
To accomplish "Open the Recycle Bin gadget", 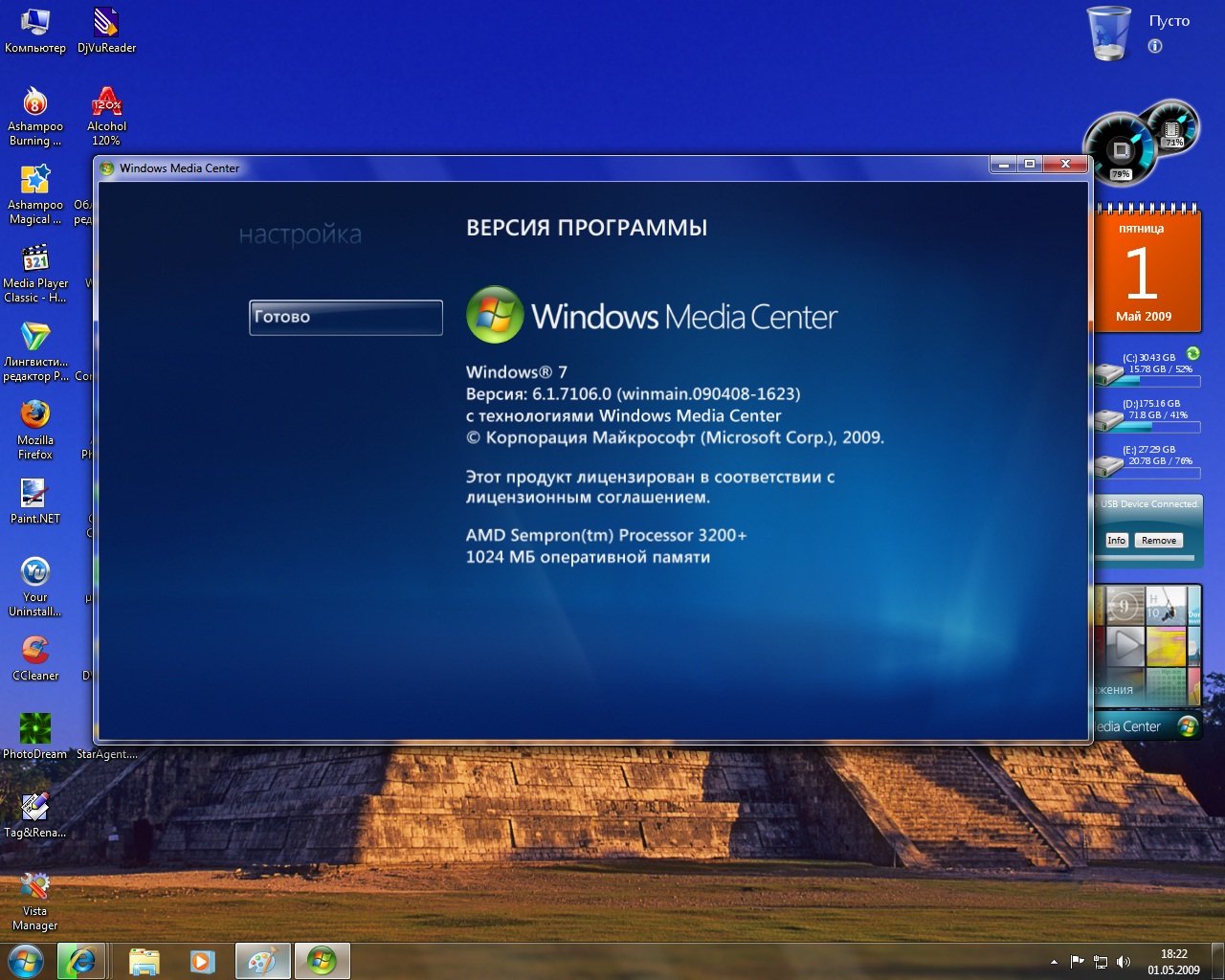I will click(1110, 33).
